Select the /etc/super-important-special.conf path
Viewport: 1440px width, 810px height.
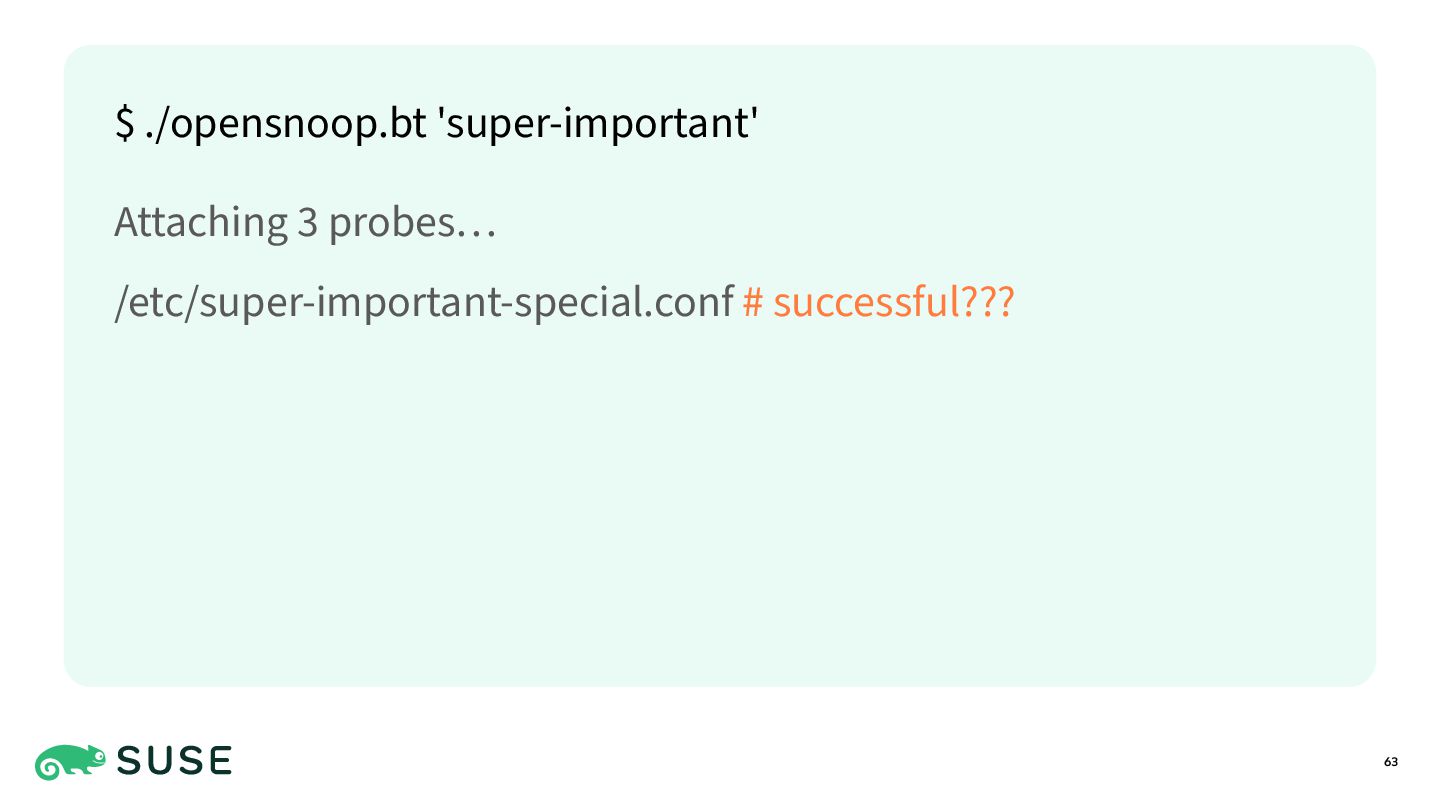pyautogui.click(x=424, y=302)
